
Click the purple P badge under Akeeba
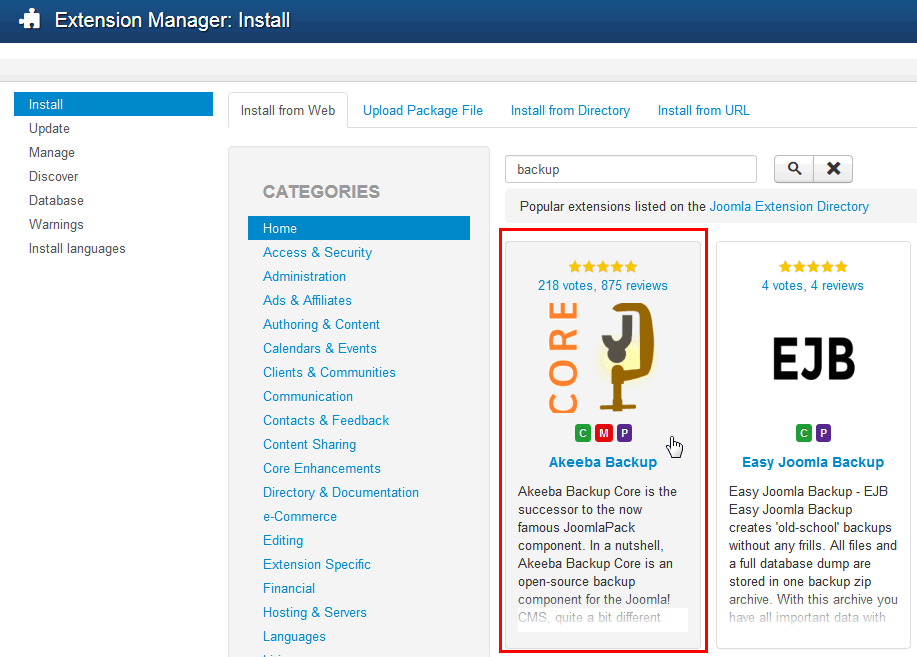[x=625, y=433]
